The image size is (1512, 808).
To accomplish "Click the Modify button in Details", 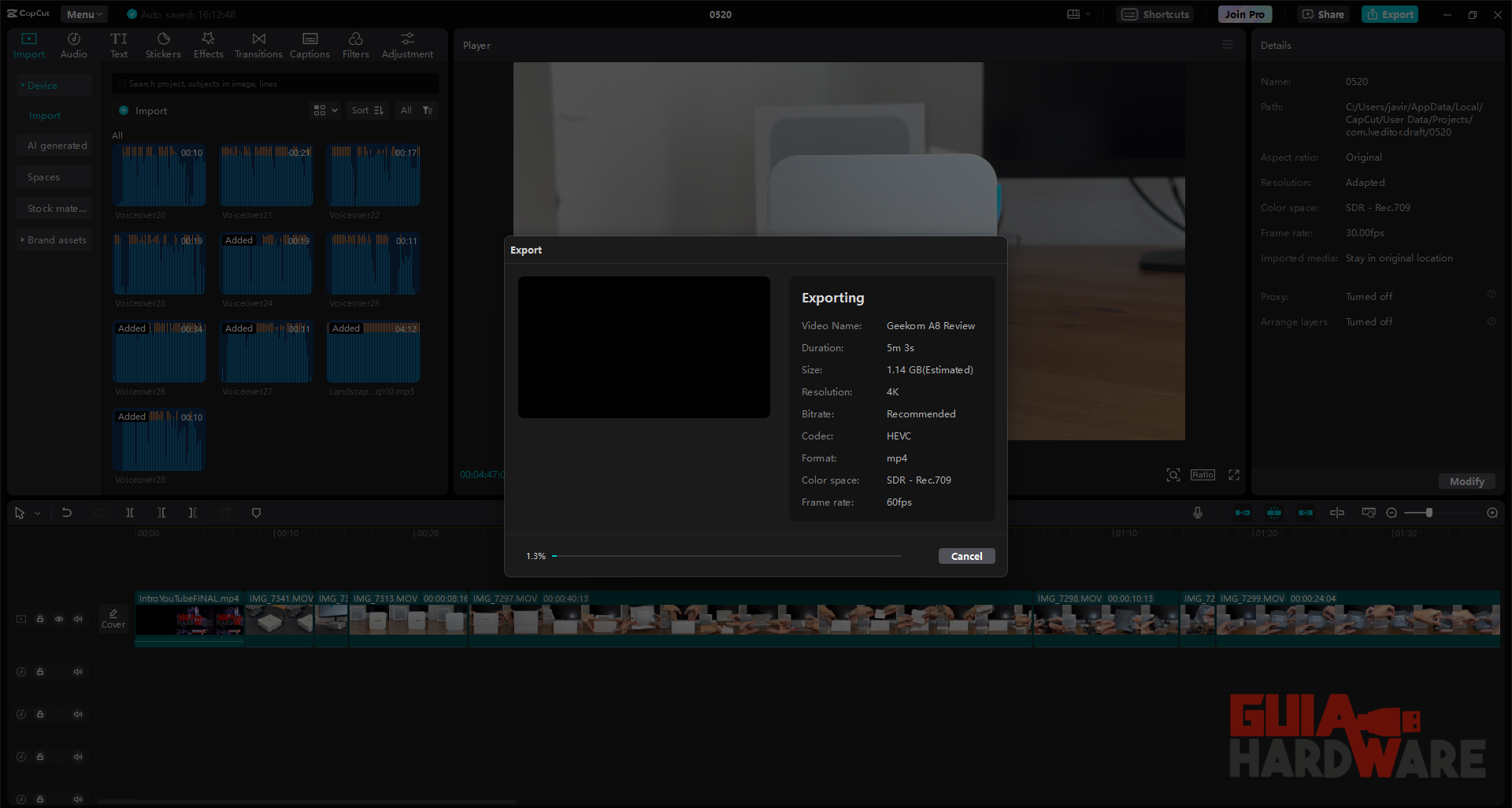I will 1466,481.
